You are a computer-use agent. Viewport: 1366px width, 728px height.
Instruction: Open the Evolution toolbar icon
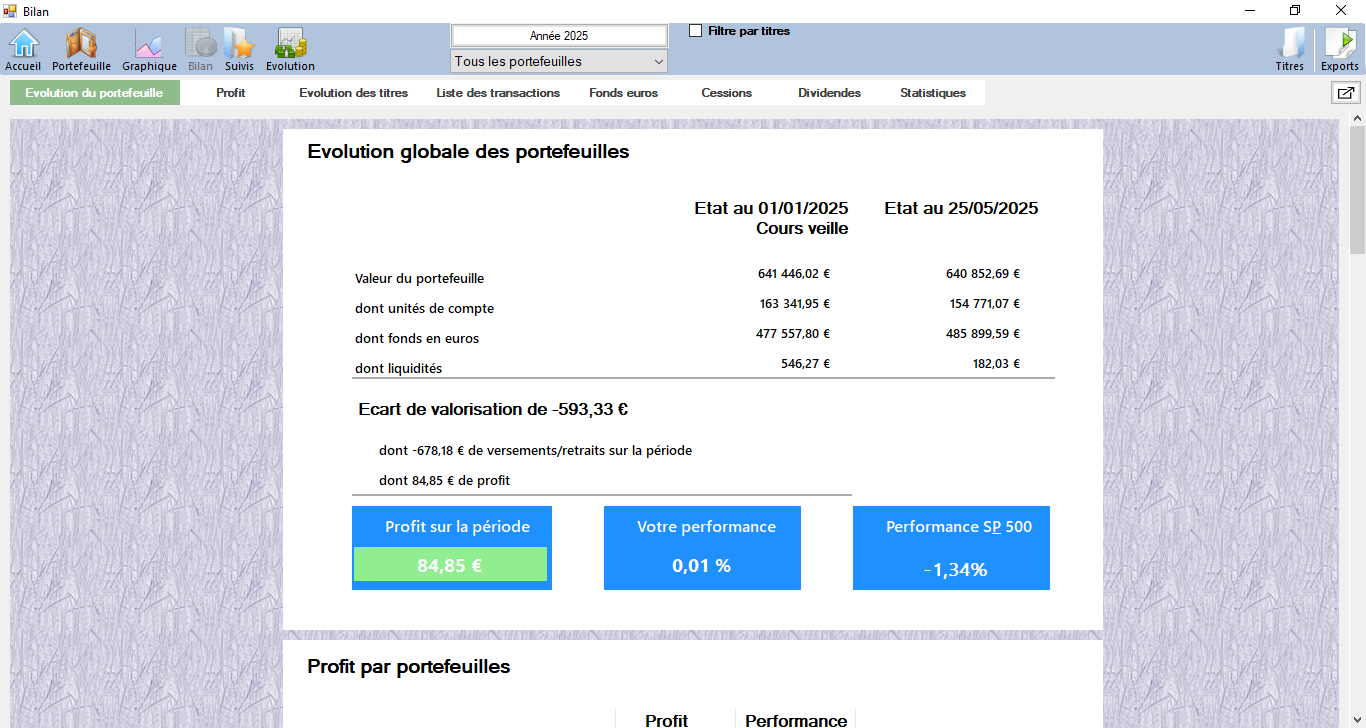pos(290,48)
